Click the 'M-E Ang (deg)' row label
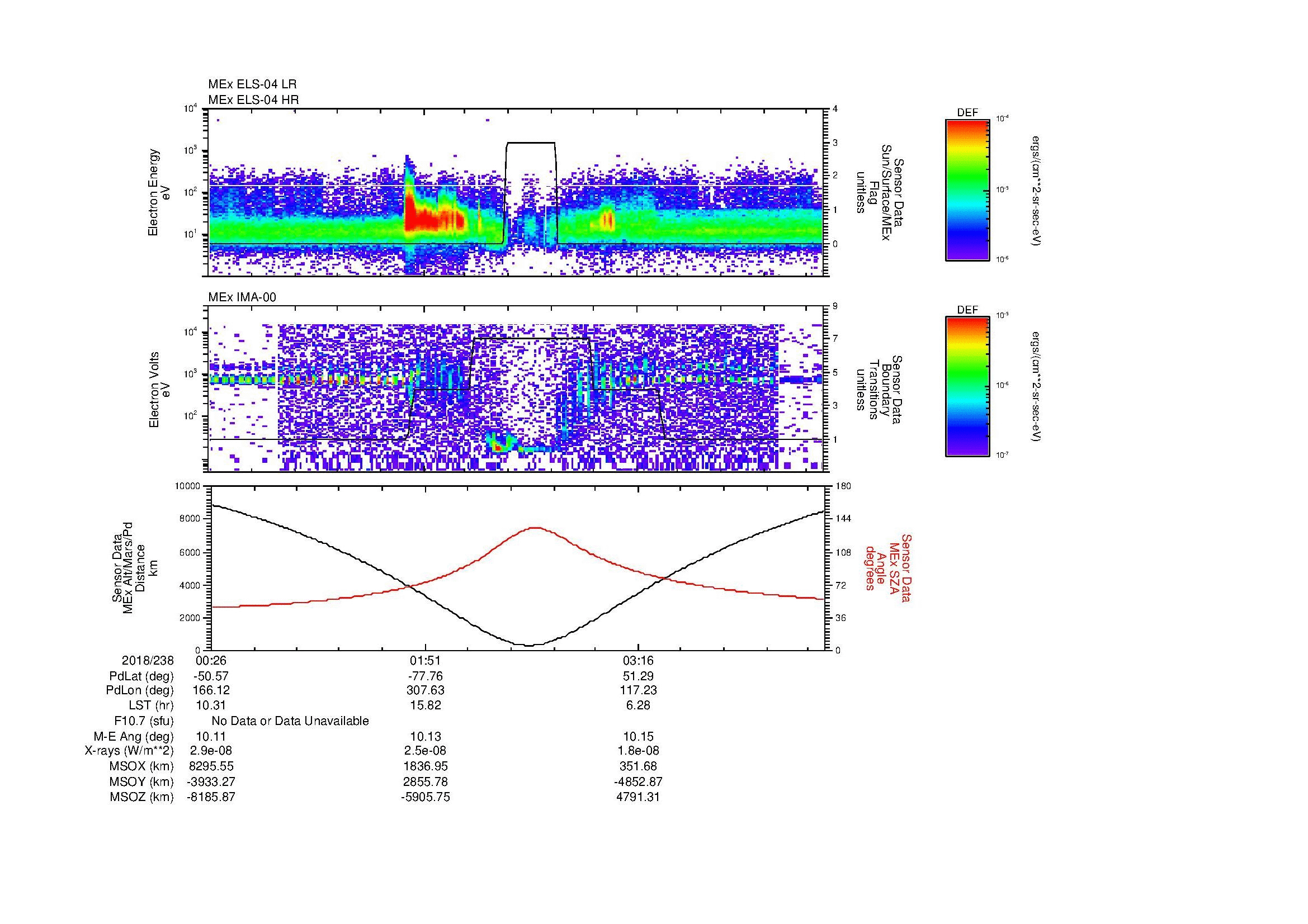Viewport: 1308px width, 924px height. [x=133, y=737]
